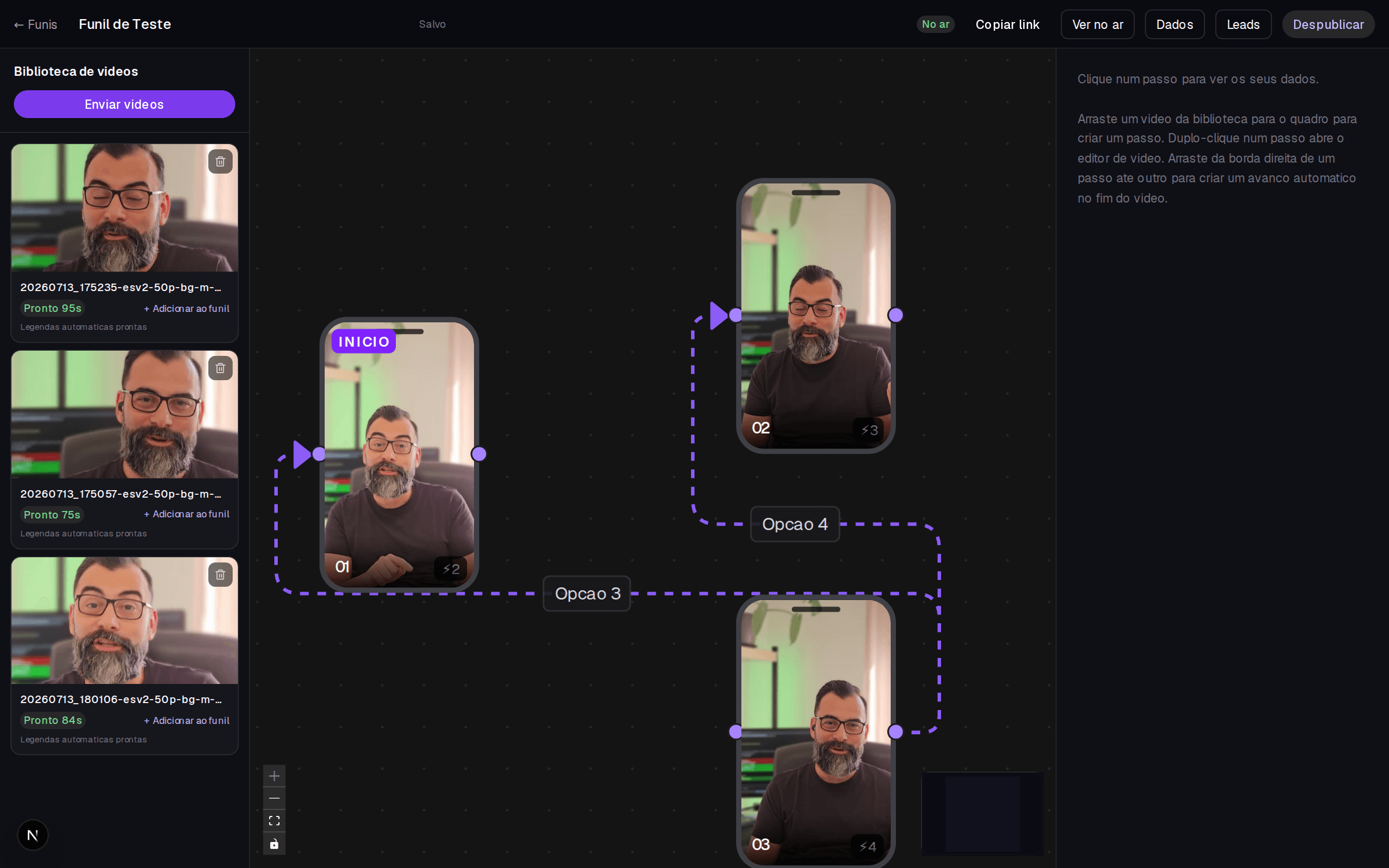
Task: Click Pronto 84s status label
Action: [53, 720]
